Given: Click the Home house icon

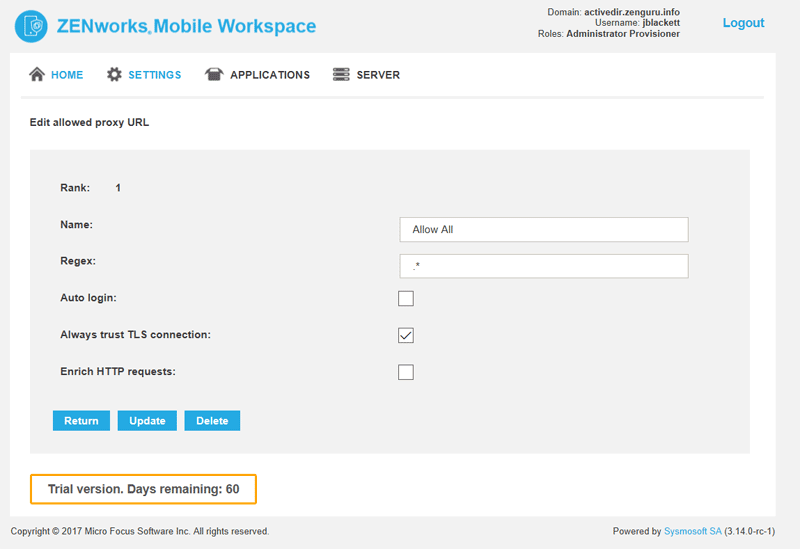Looking at the screenshot, I should [37, 74].
